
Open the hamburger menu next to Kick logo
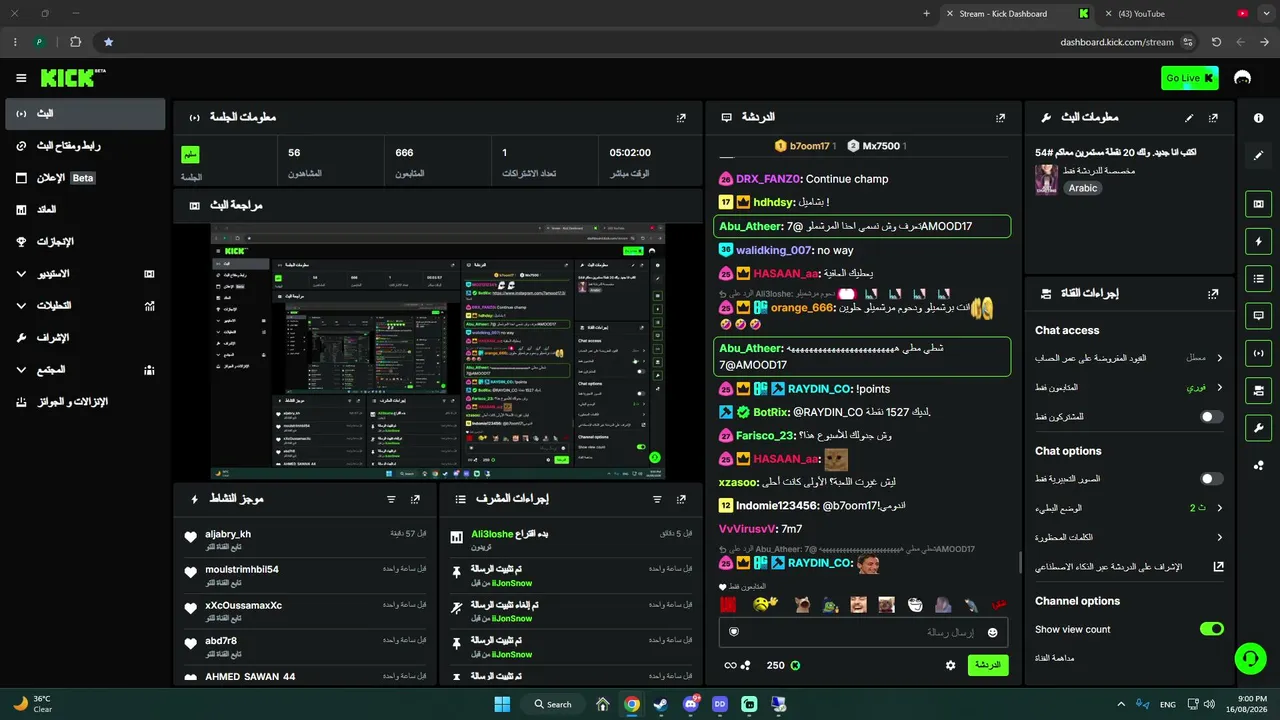21,78
